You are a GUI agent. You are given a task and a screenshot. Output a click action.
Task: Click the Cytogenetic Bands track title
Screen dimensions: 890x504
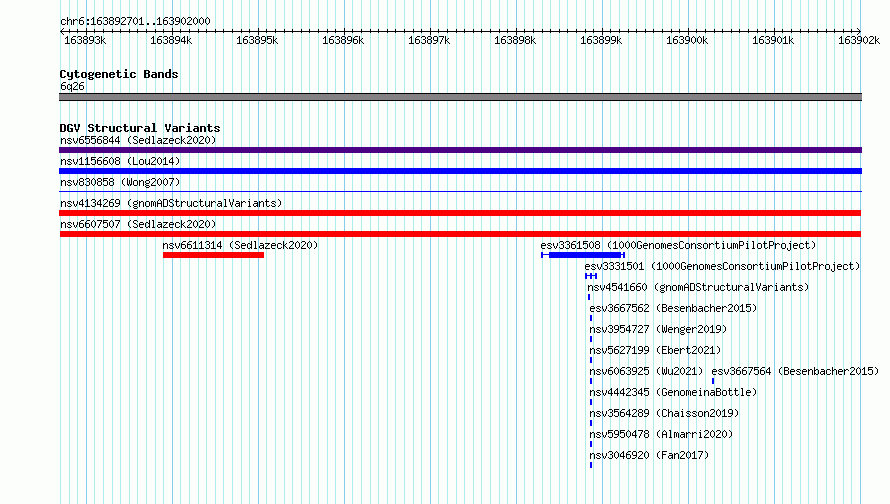[119, 74]
